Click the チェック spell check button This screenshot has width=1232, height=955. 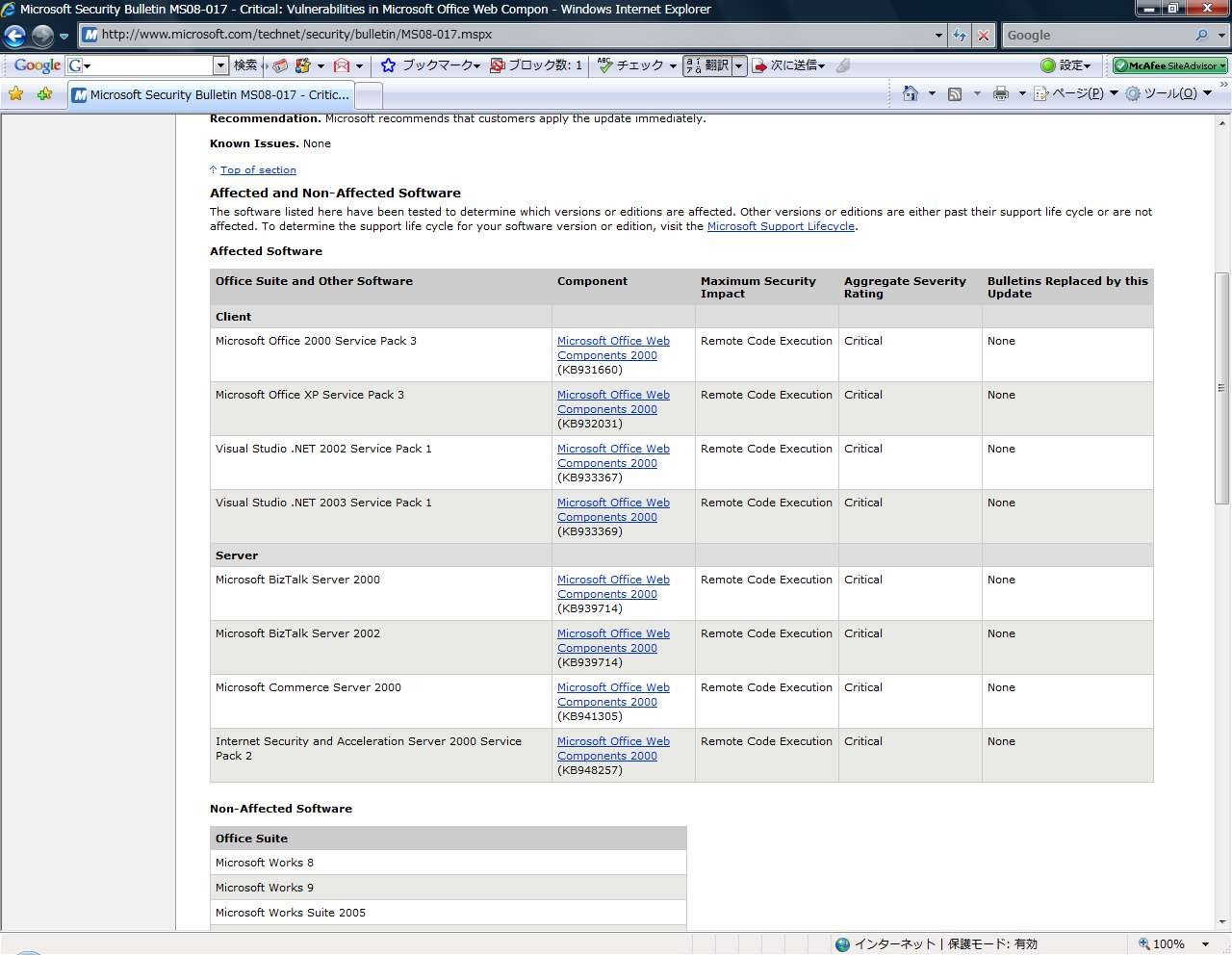(x=637, y=65)
